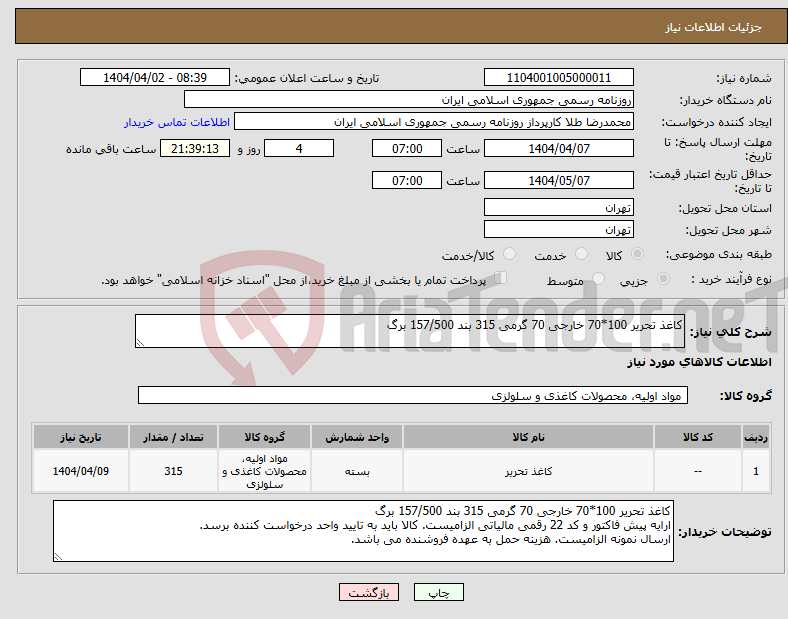Click the quantity cell 315
The height and width of the screenshot is (619, 788).
(173, 471)
